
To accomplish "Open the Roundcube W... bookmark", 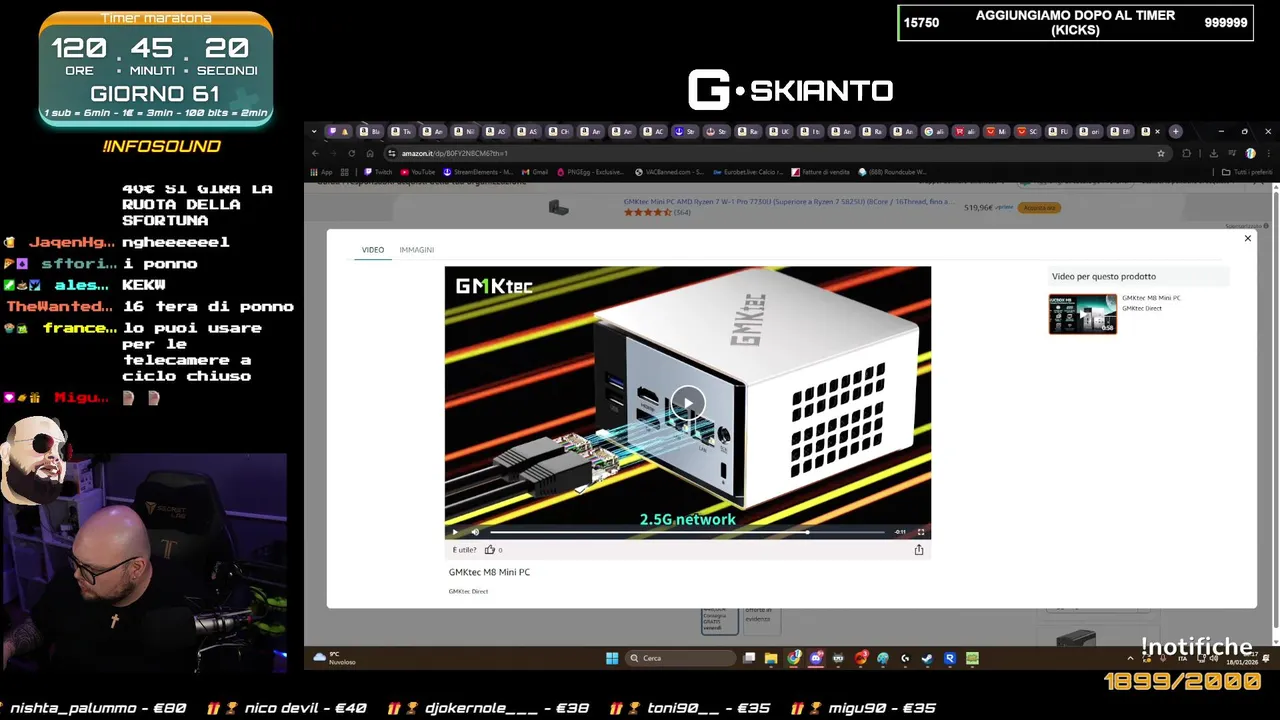I will (892, 172).
